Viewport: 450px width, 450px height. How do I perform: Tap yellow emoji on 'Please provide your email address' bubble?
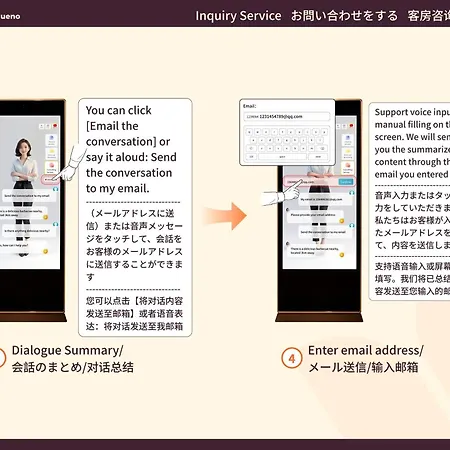[341, 221]
